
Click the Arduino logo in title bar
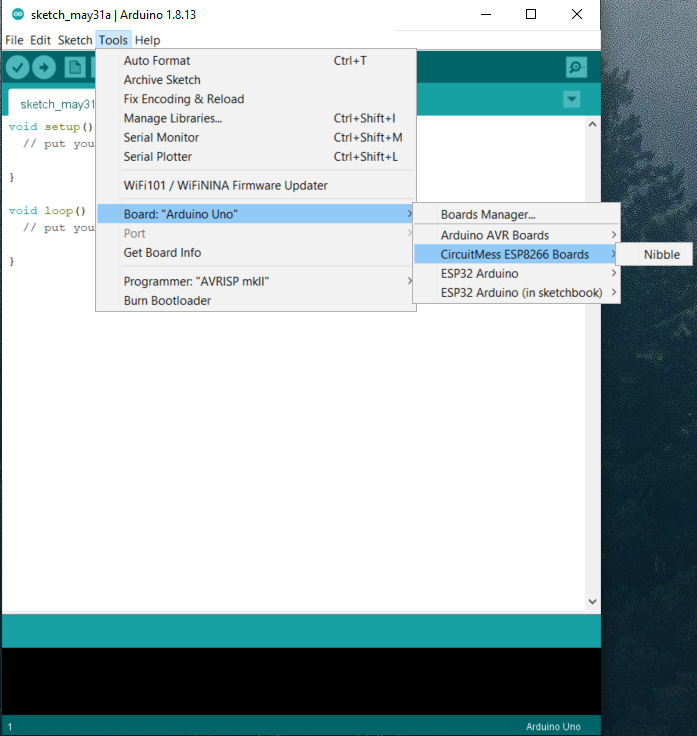tap(18, 14)
